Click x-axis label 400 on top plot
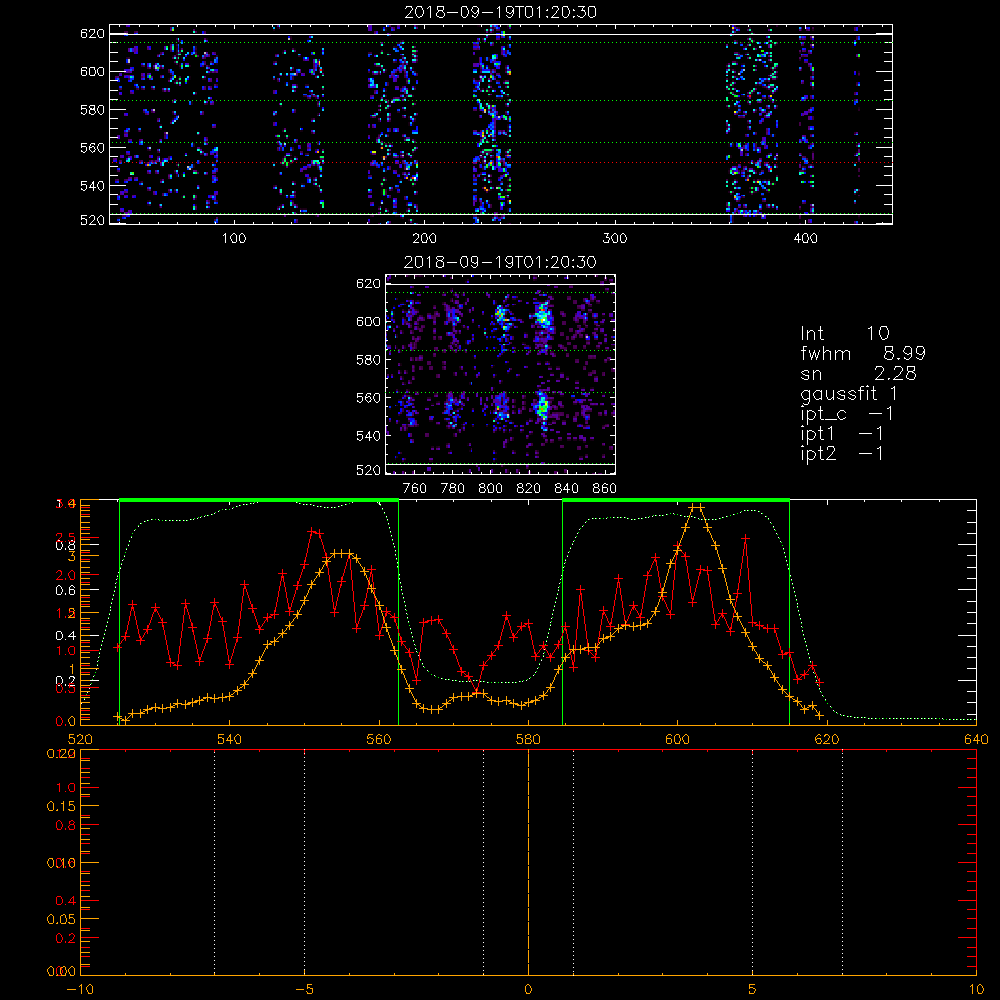Screen dimensions: 1000x1000 [805, 239]
